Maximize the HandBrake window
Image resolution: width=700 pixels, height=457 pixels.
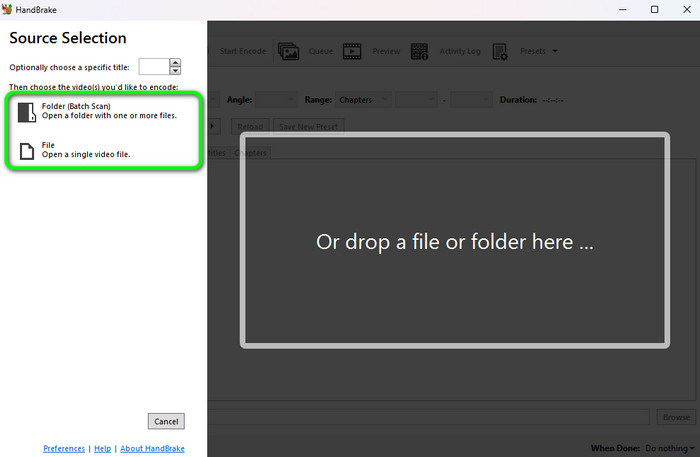(x=654, y=9)
